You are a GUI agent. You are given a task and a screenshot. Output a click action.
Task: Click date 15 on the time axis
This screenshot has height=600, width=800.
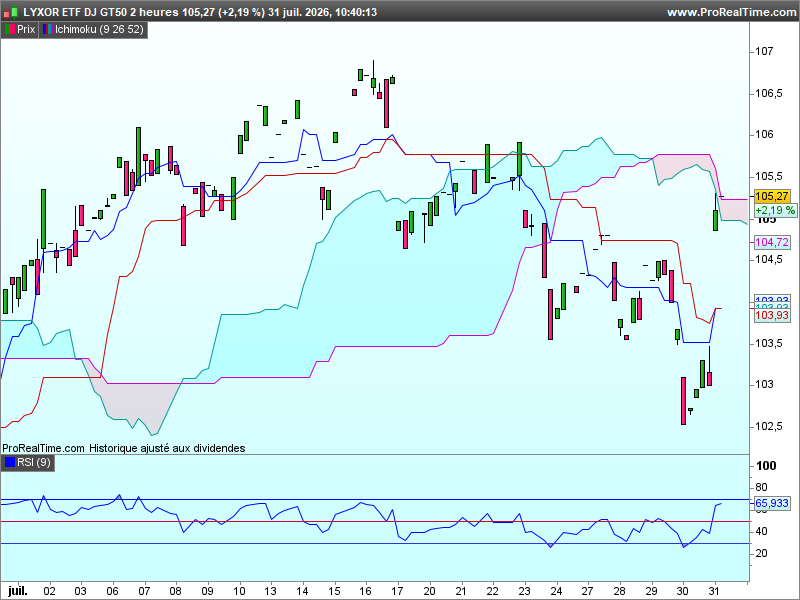point(334,591)
